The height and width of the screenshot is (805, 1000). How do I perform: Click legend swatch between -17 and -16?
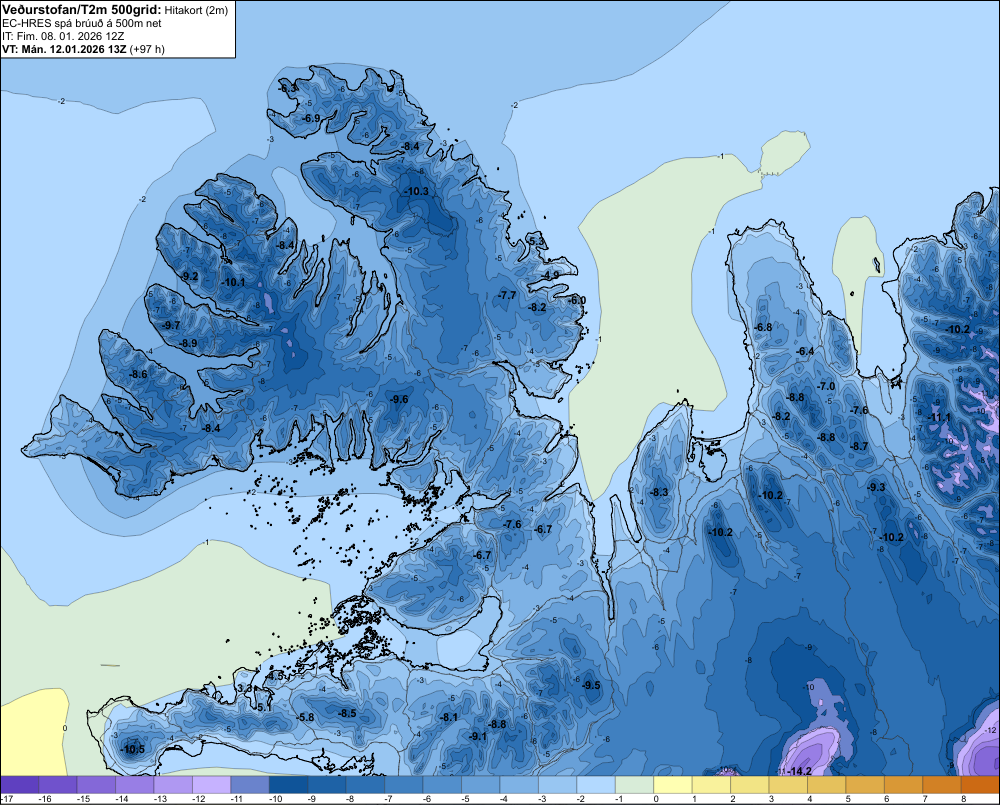pos(20,785)
